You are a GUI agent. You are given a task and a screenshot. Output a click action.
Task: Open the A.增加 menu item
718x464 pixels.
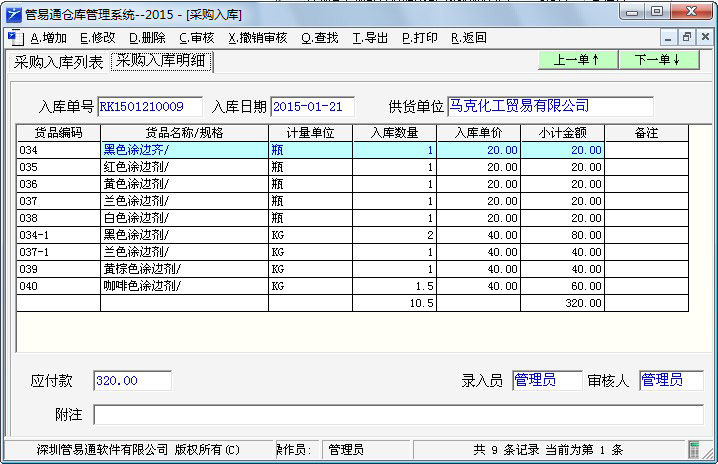pos(49,38)
